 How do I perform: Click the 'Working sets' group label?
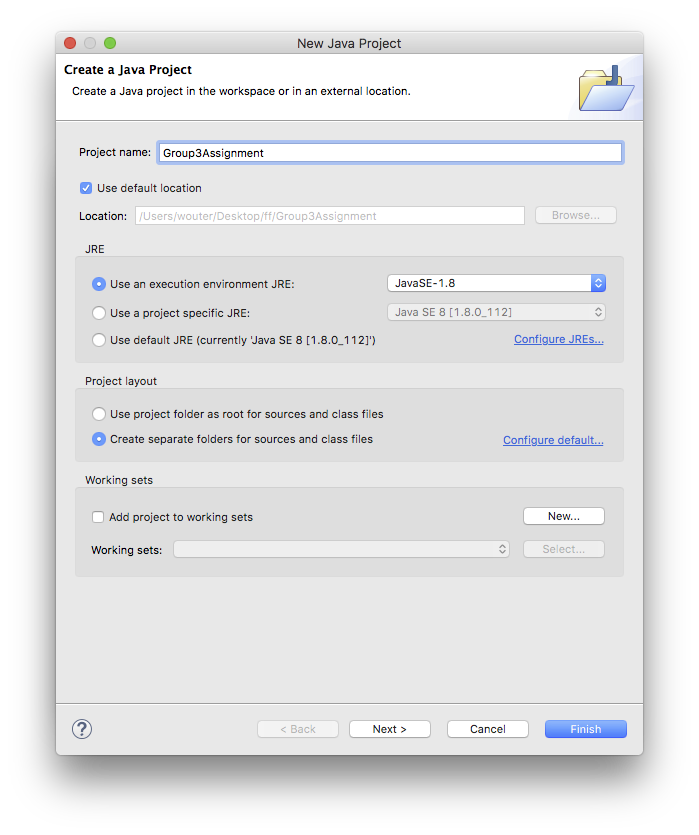119,480
